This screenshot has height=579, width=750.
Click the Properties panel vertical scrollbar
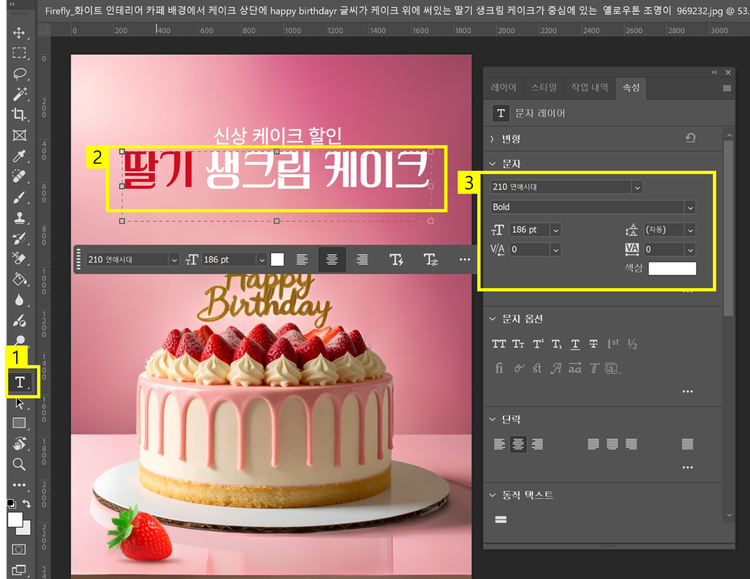click(x=728, y=230)
